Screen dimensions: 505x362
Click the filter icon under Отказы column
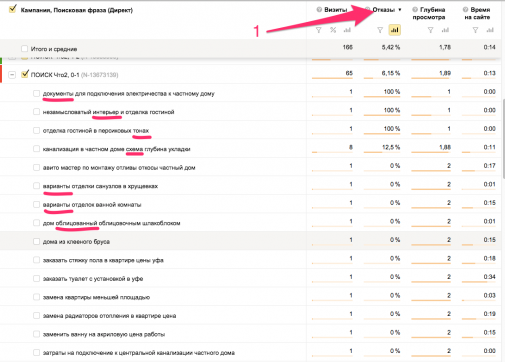(x=380, y=30)
